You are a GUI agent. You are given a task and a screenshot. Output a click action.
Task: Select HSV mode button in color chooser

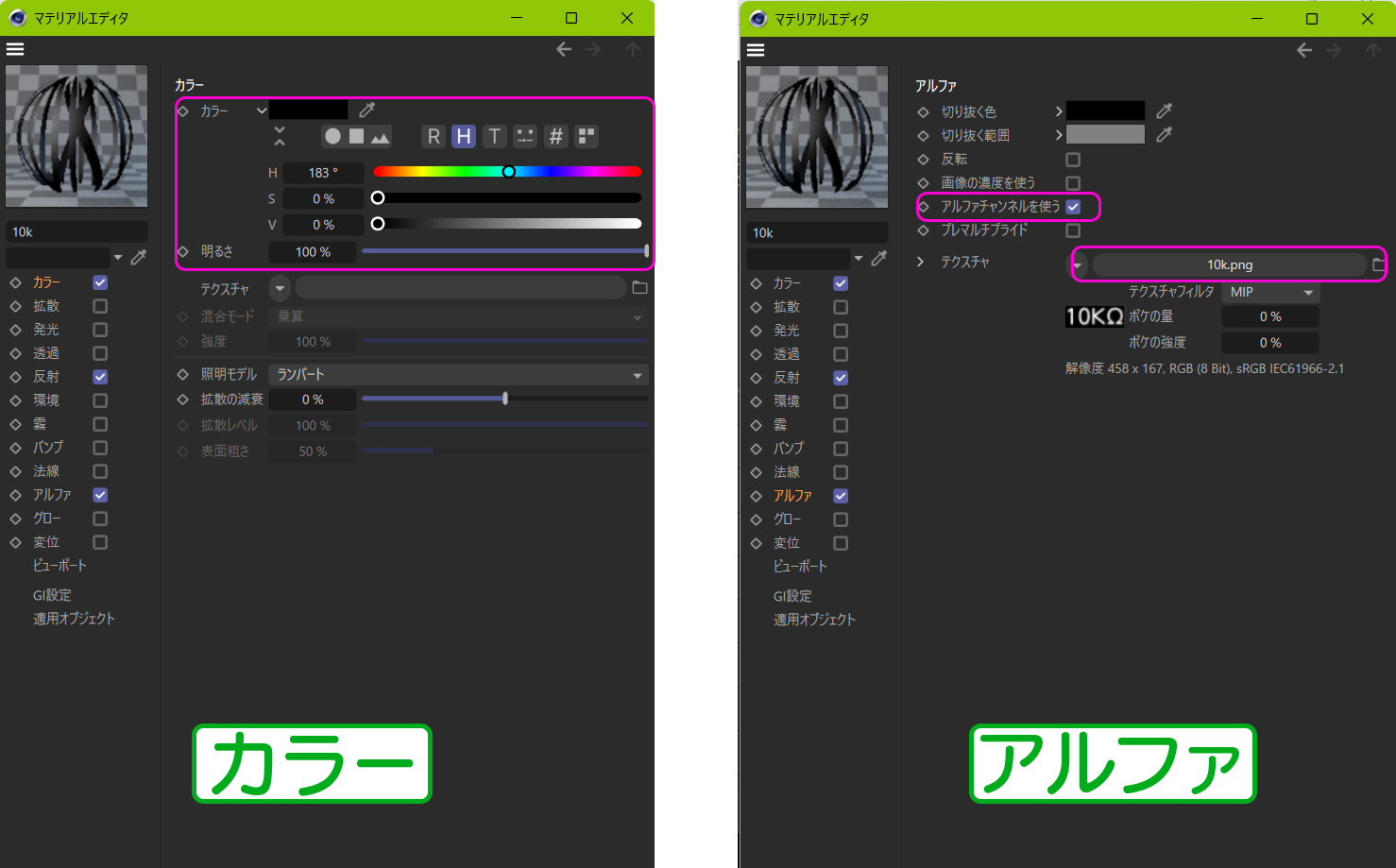(464, 136)
